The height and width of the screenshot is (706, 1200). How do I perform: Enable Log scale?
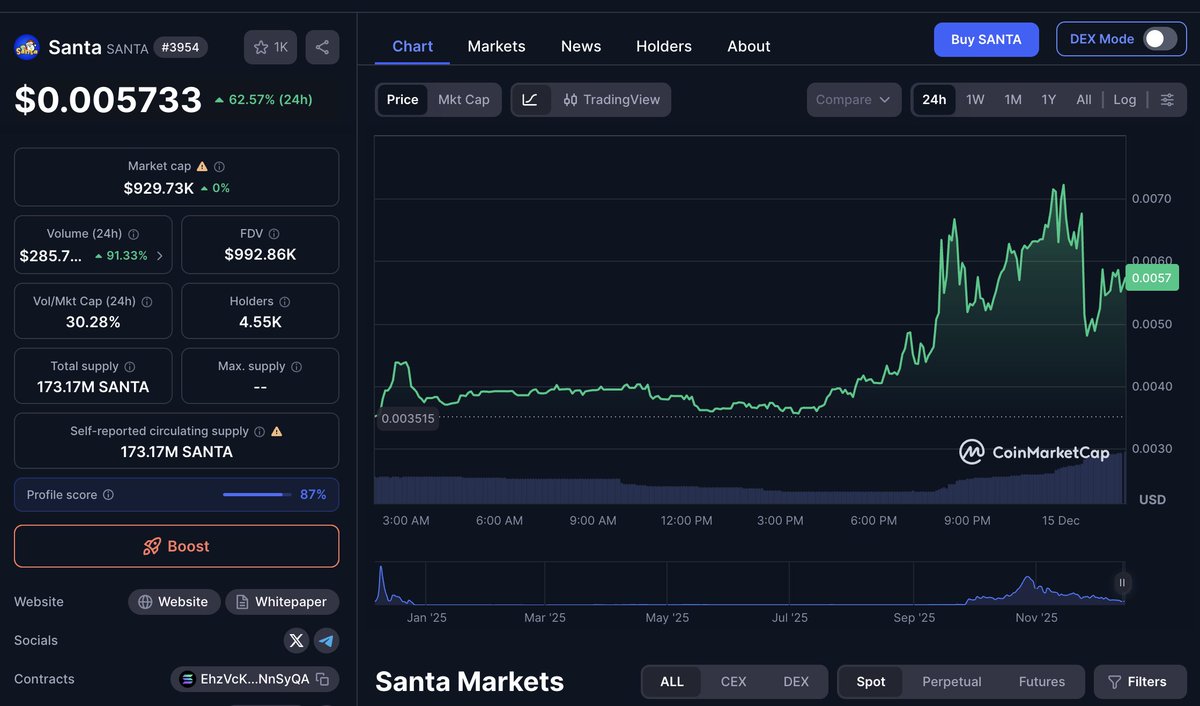[x=1125, y=99]
